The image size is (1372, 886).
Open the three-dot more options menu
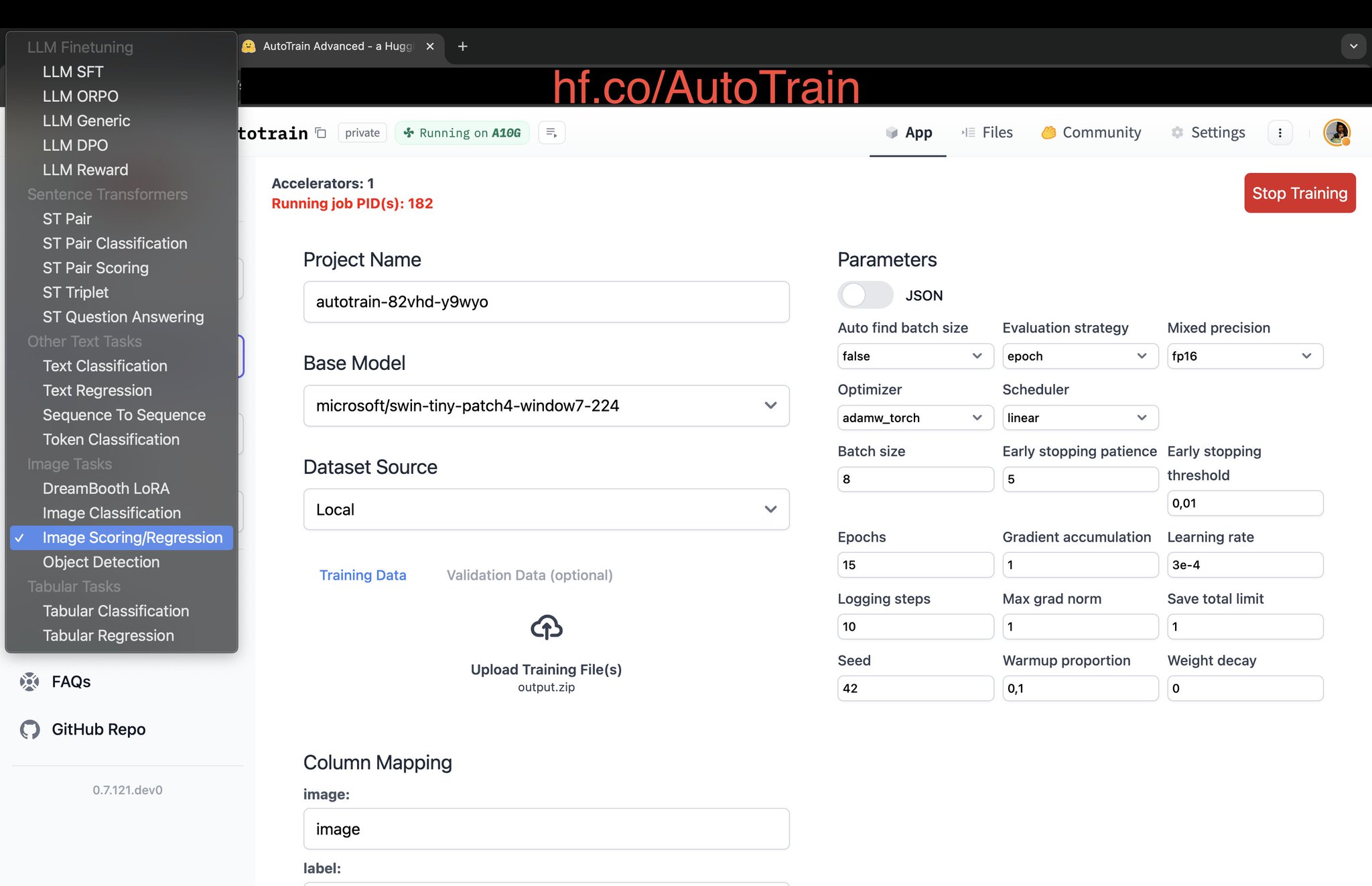pos(1280,133)
